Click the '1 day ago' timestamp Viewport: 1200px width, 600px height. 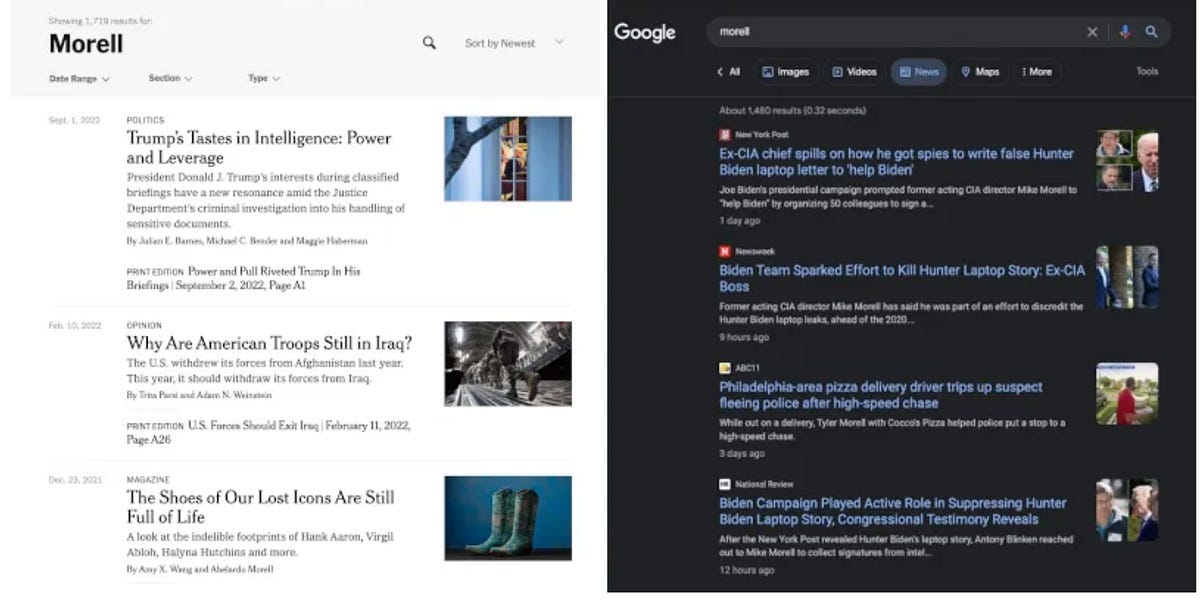coord(739,220)
